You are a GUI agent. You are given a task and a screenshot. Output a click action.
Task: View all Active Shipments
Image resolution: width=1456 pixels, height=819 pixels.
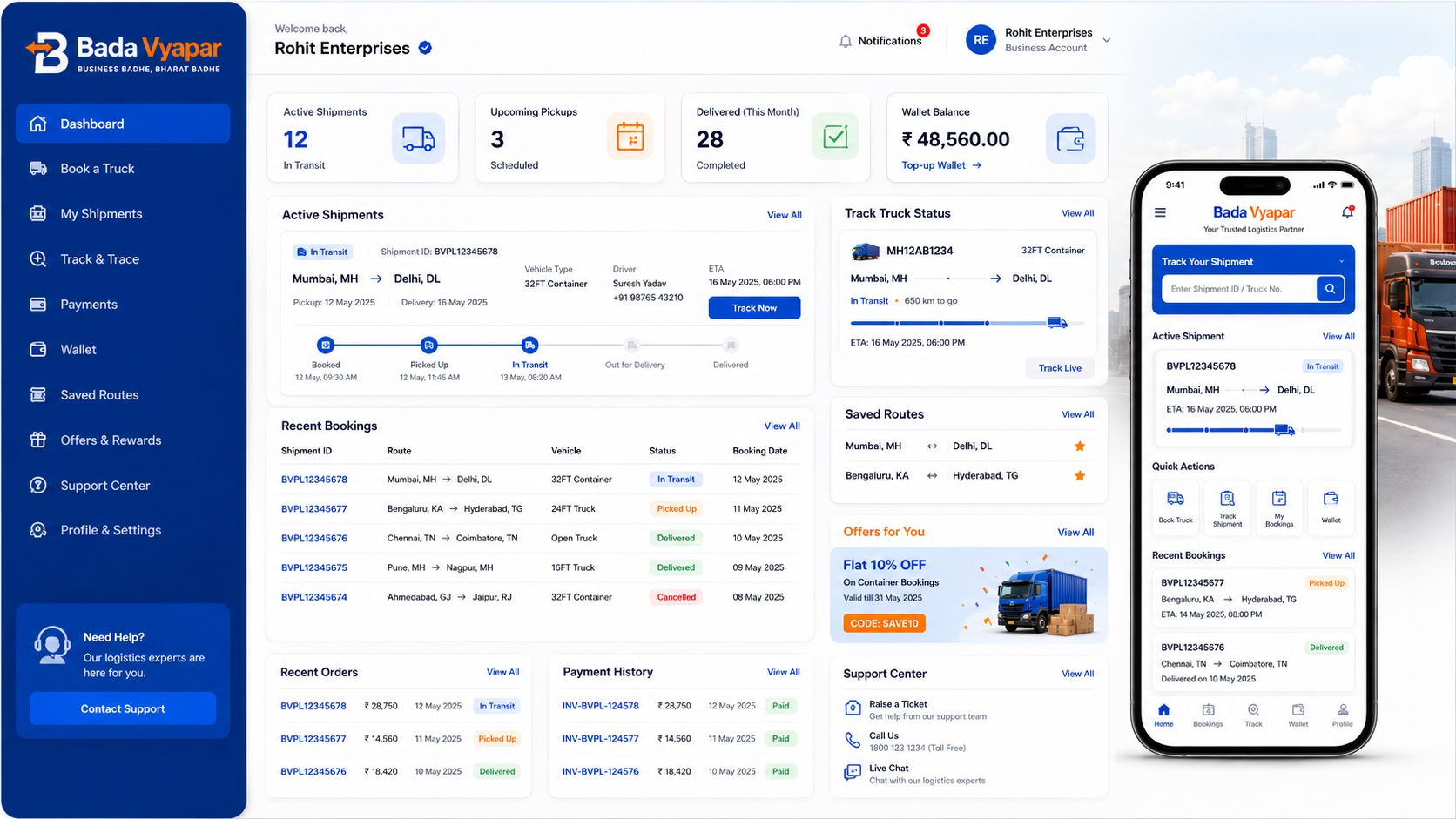[x=784, y=215]
